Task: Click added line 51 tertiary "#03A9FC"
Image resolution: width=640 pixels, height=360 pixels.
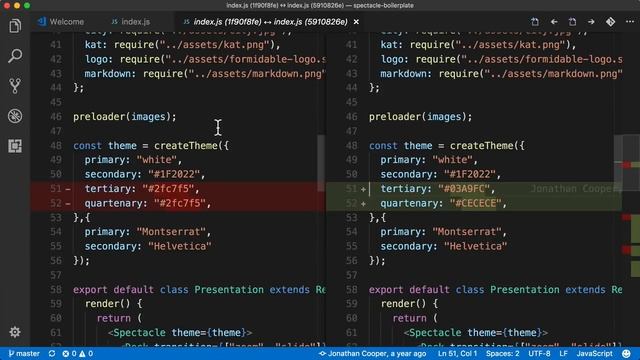Action: 438,189
